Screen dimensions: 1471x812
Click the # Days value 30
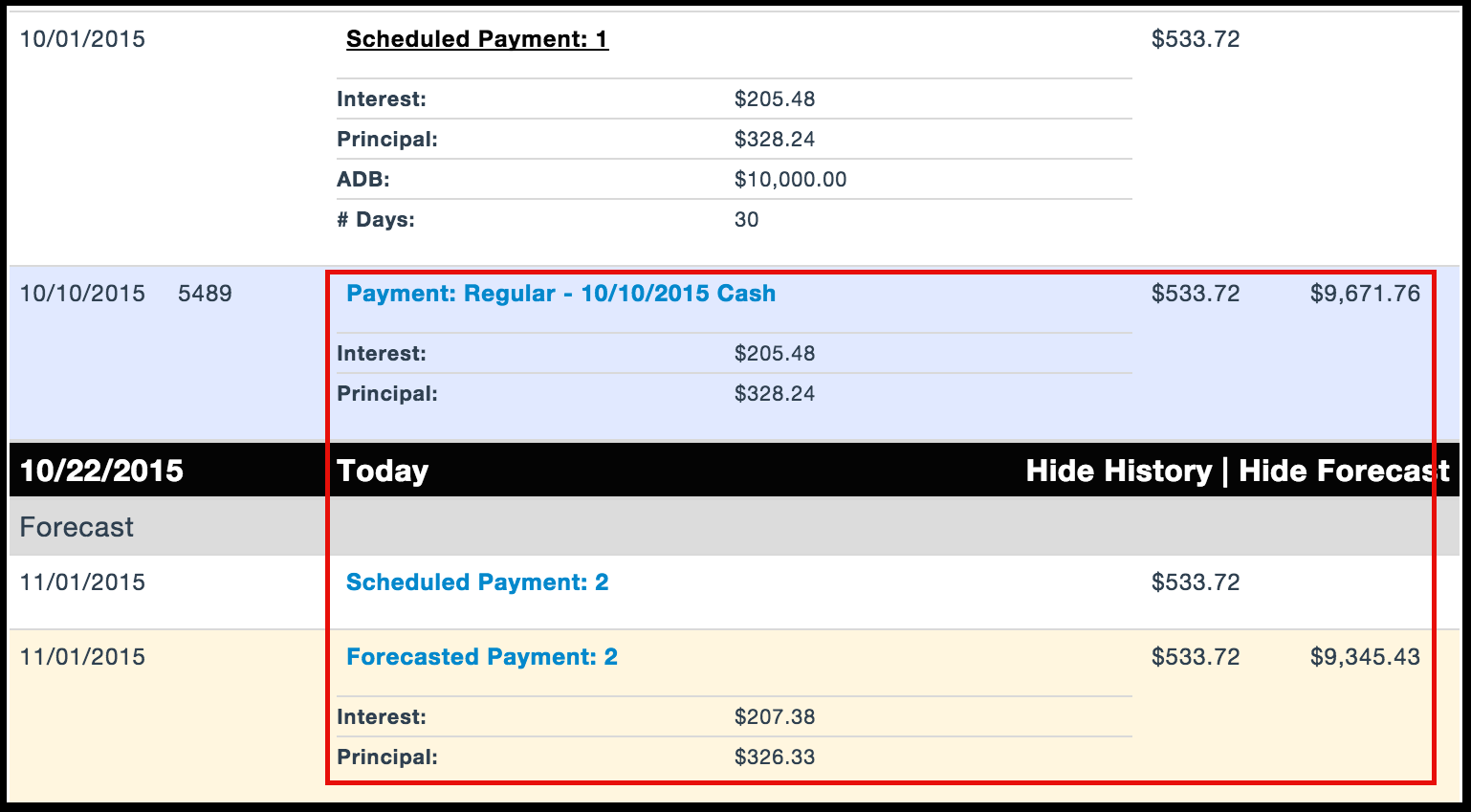746,220
